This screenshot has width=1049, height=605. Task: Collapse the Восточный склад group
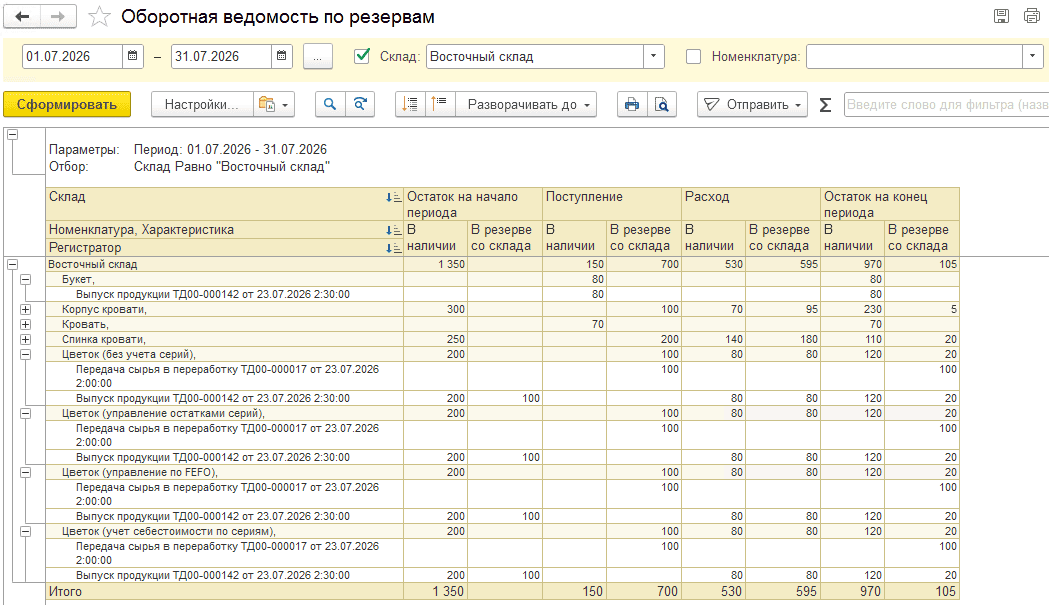[12, 264]
